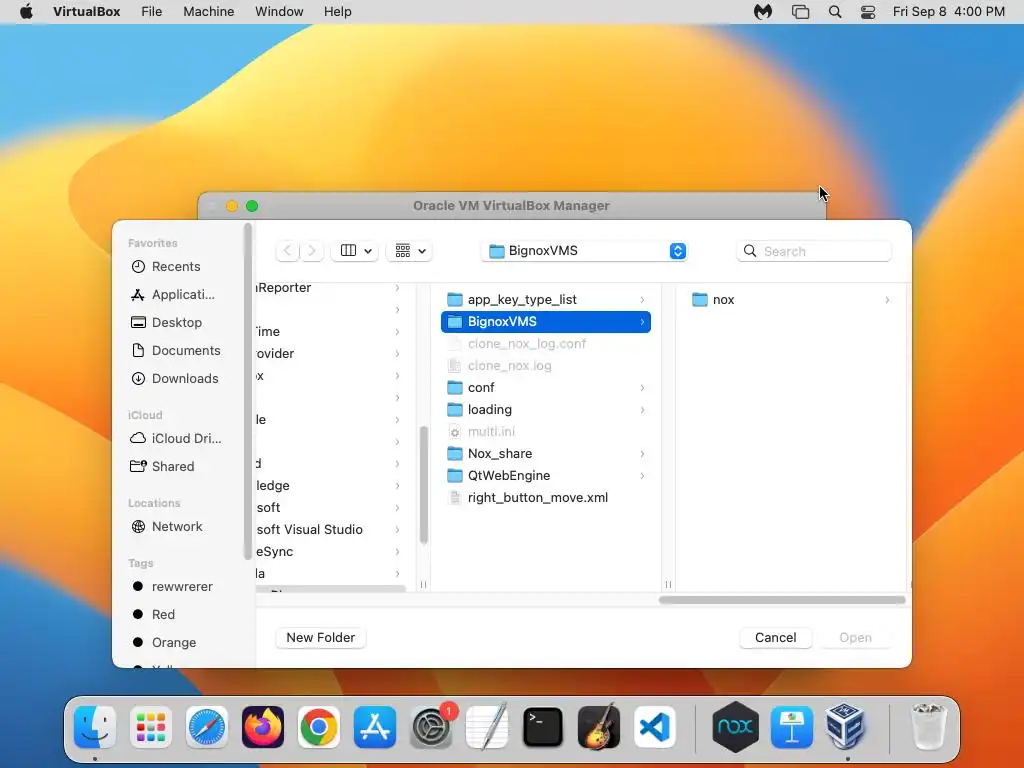This screenshot has width=1024, height=768.
Task: Click the sidebar vertical scrollbar
Action: tap(248, 392)
